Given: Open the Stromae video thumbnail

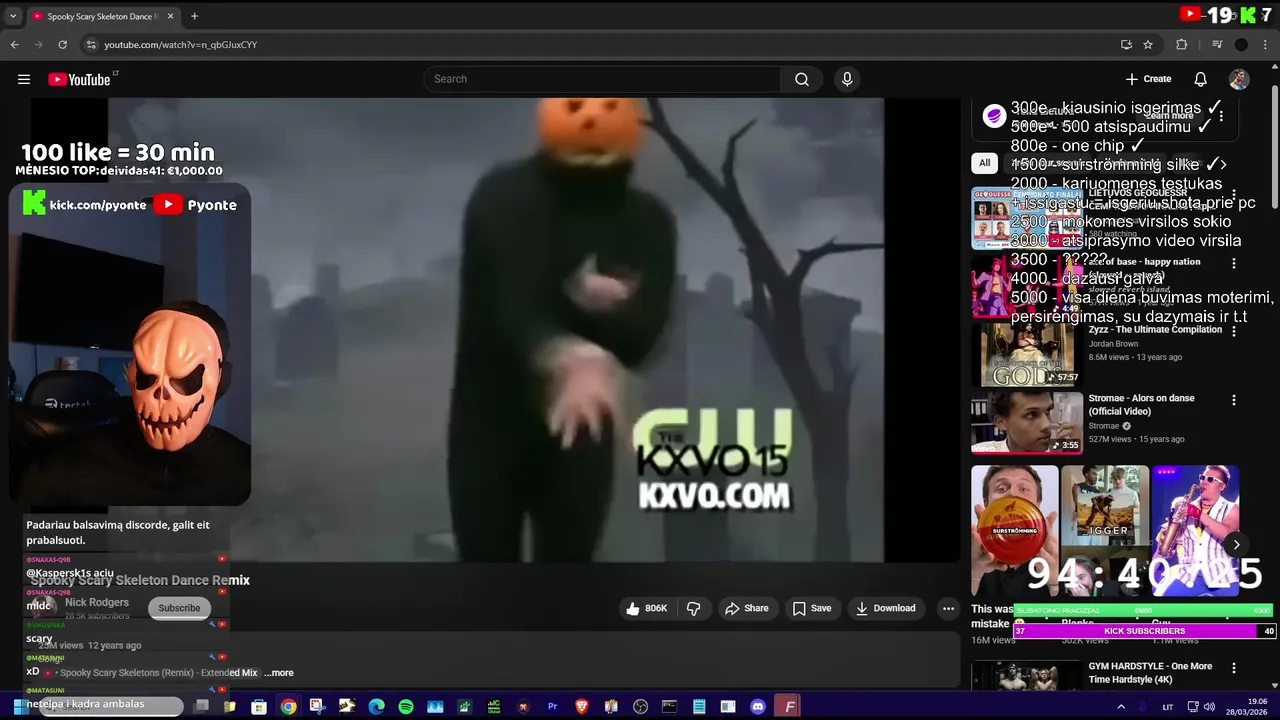Looking at the screenshot, I should coord(1026,423).
